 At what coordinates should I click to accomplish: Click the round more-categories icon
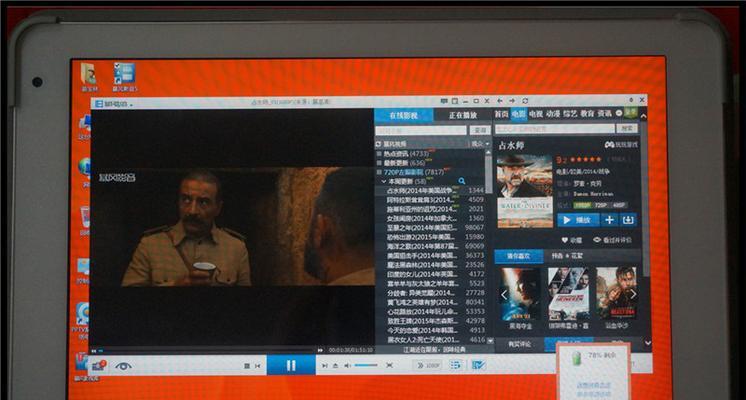618,113
